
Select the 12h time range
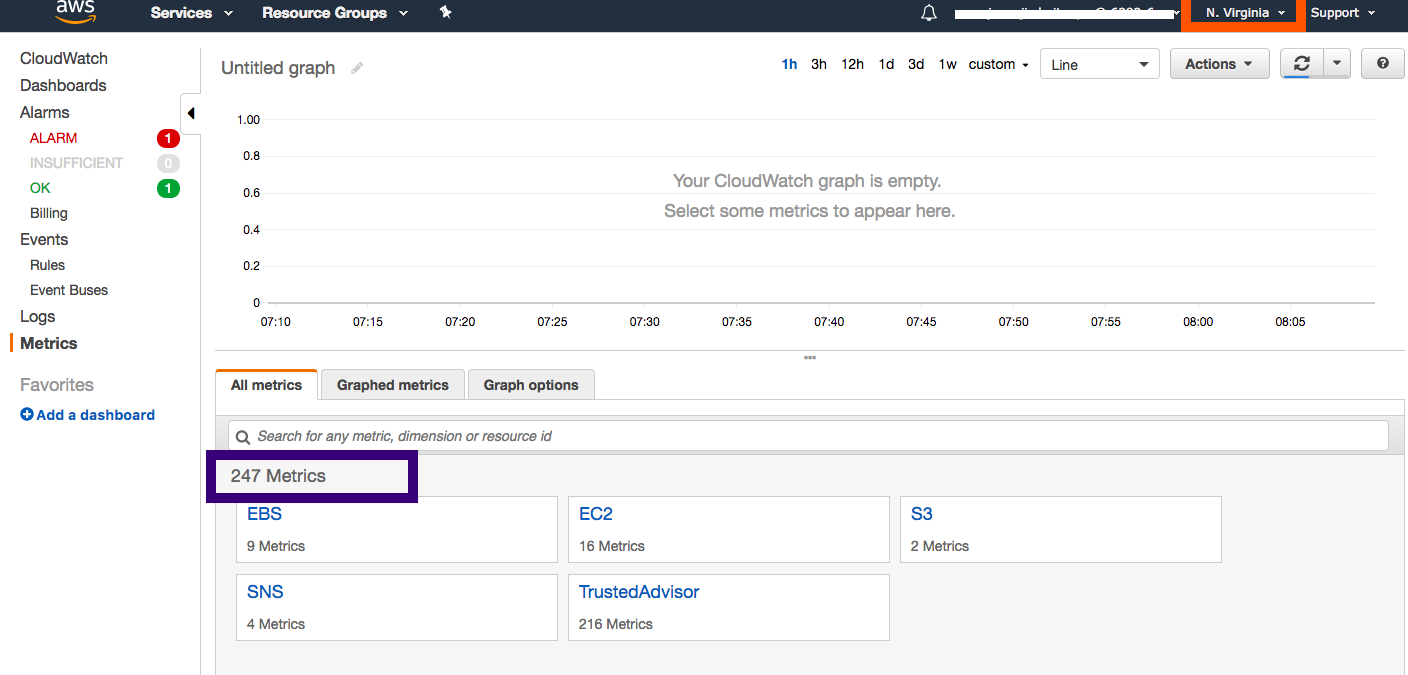click(852, 64)
